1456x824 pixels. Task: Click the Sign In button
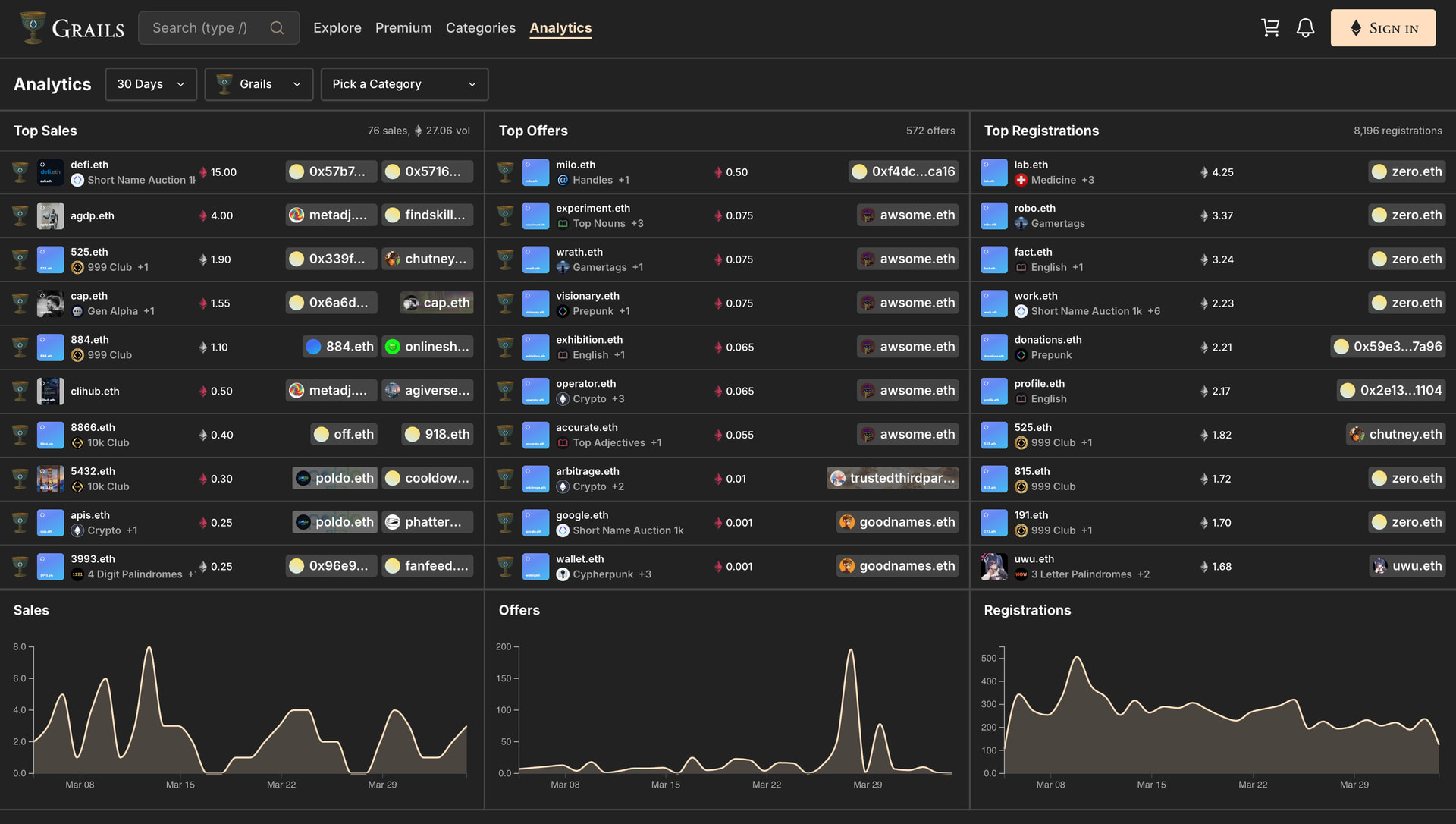coord(1382,28)
